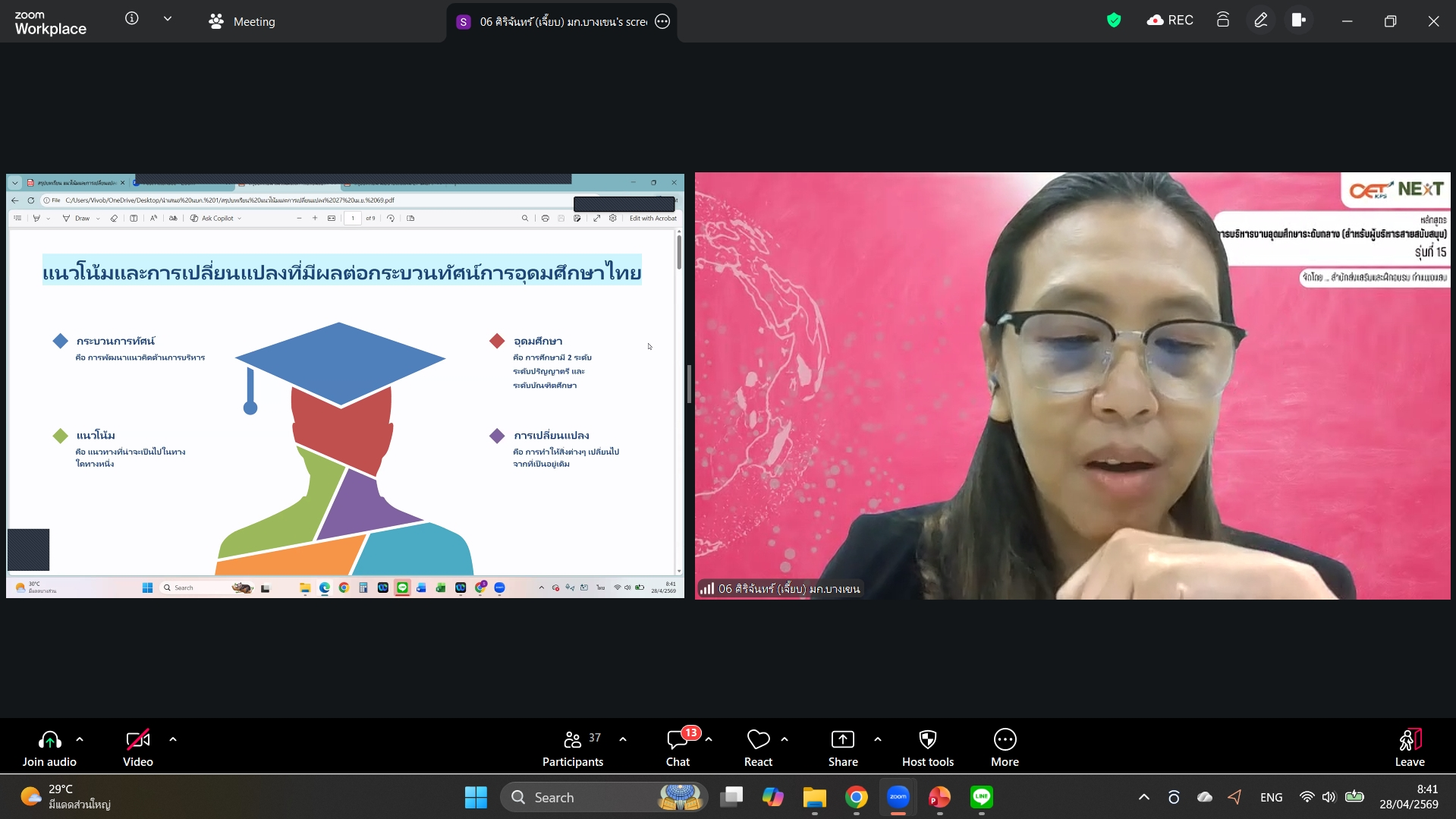
Task: Open the Participants panel
Action: coord(573,740)
